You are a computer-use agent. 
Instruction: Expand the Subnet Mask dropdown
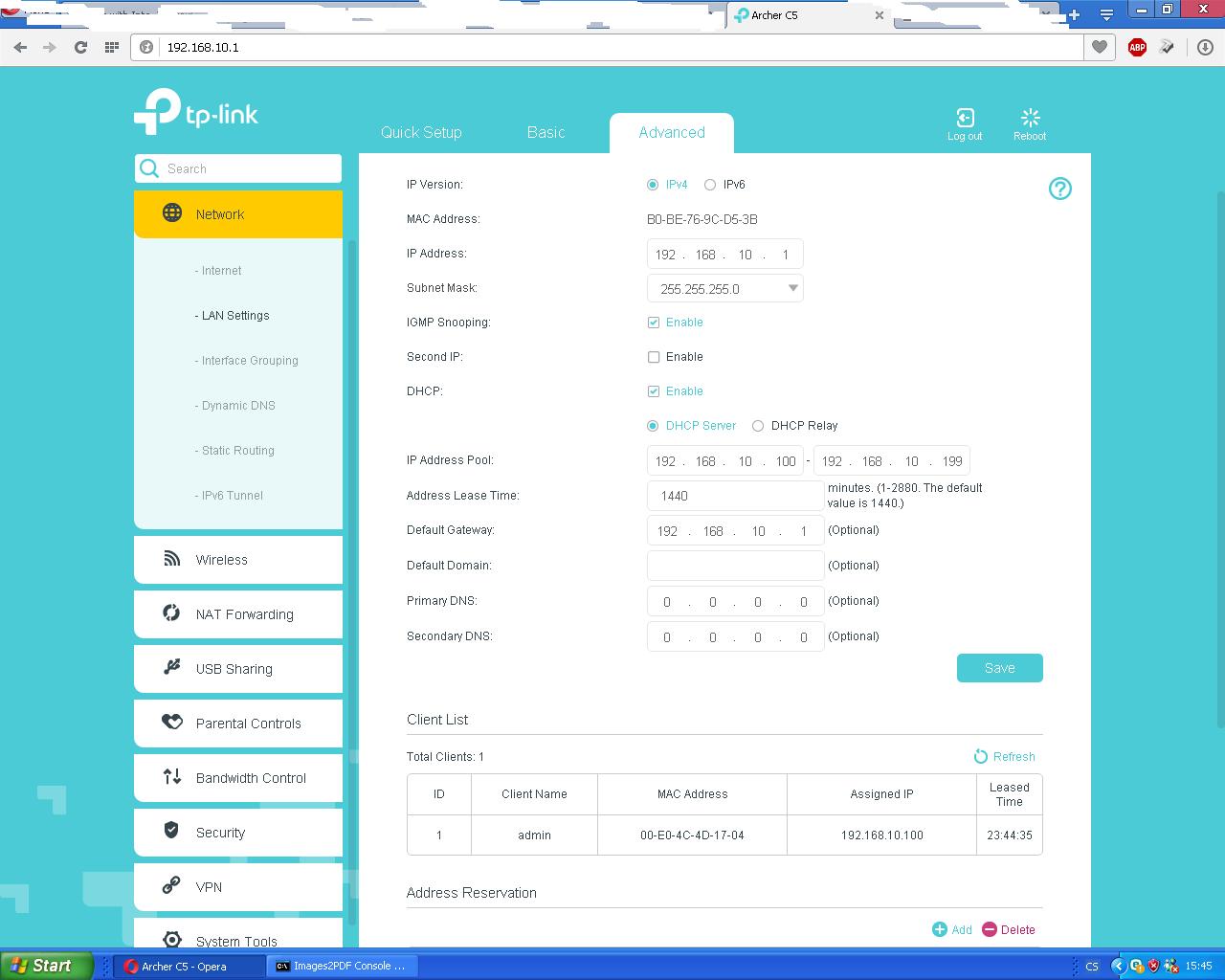coord(792,288)
